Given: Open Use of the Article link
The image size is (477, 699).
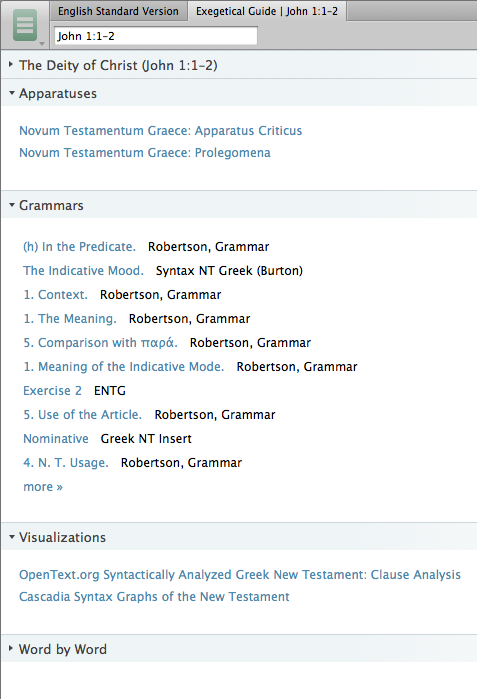Looking at the screenshot, I should (x=82, y=415).
